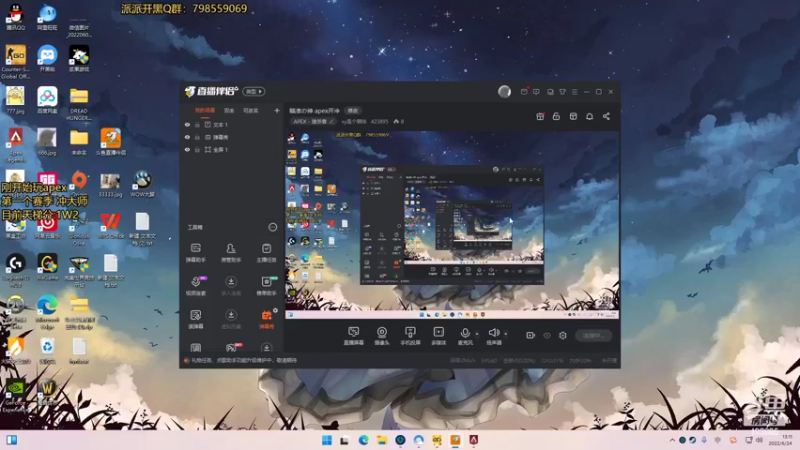Select the 文本 1 source row

232,124
